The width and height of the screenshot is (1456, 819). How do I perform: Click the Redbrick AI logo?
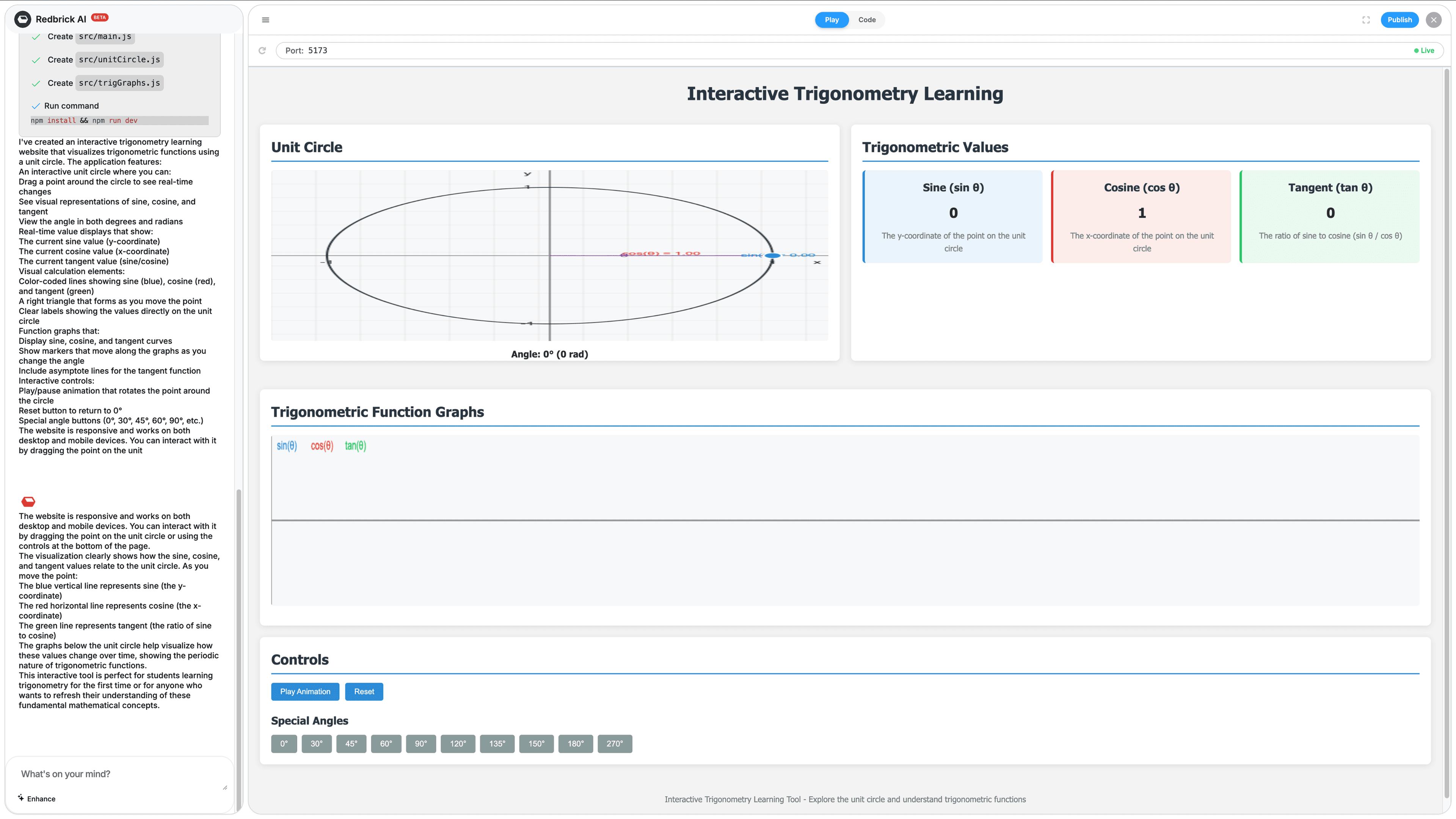tap(23, 19)
